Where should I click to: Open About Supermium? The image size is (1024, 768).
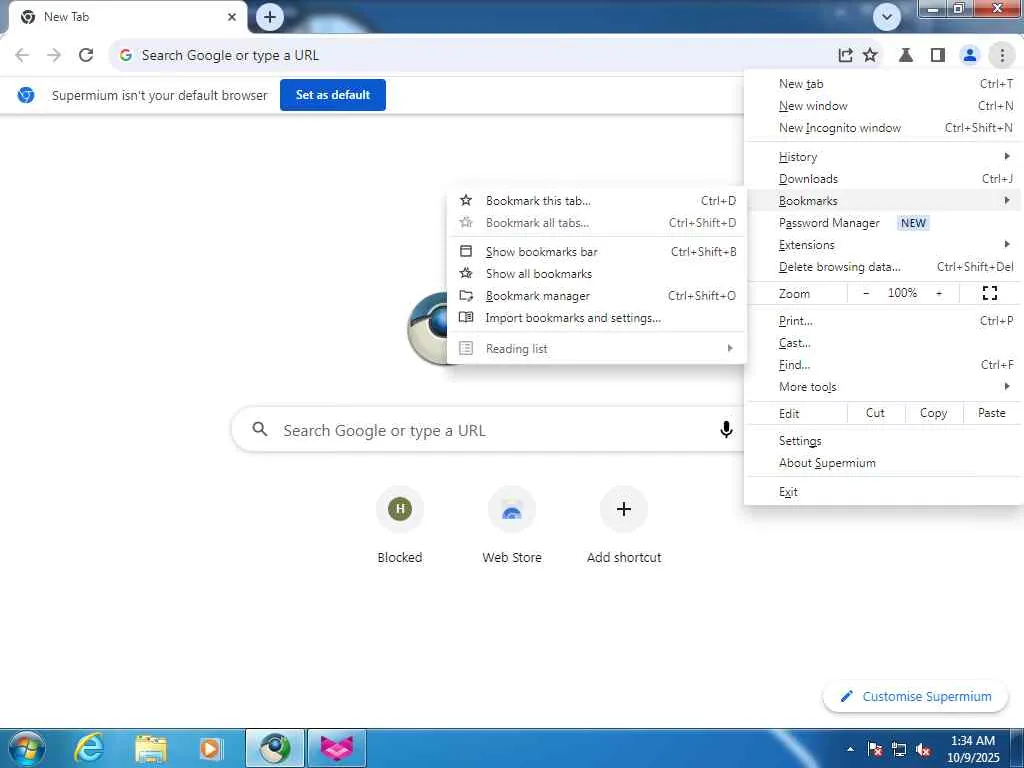tap(884, 463)
